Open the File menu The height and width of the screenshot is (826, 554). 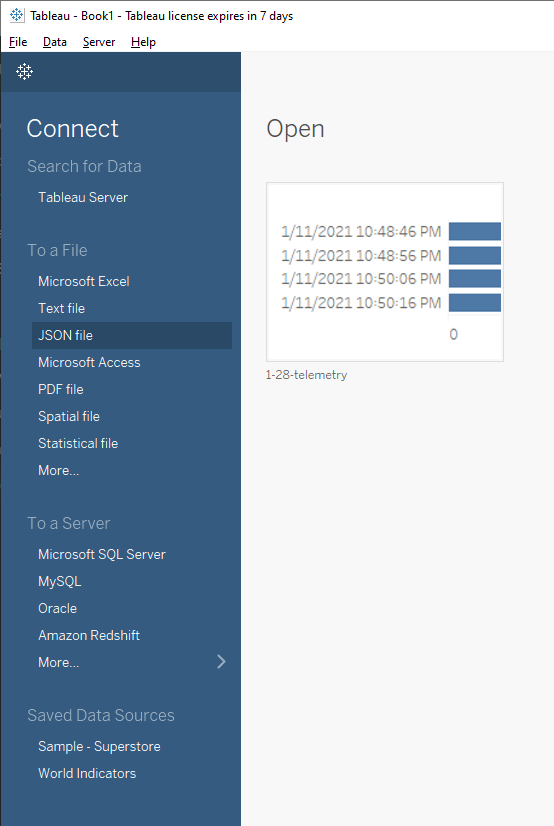tap(18, 42)
